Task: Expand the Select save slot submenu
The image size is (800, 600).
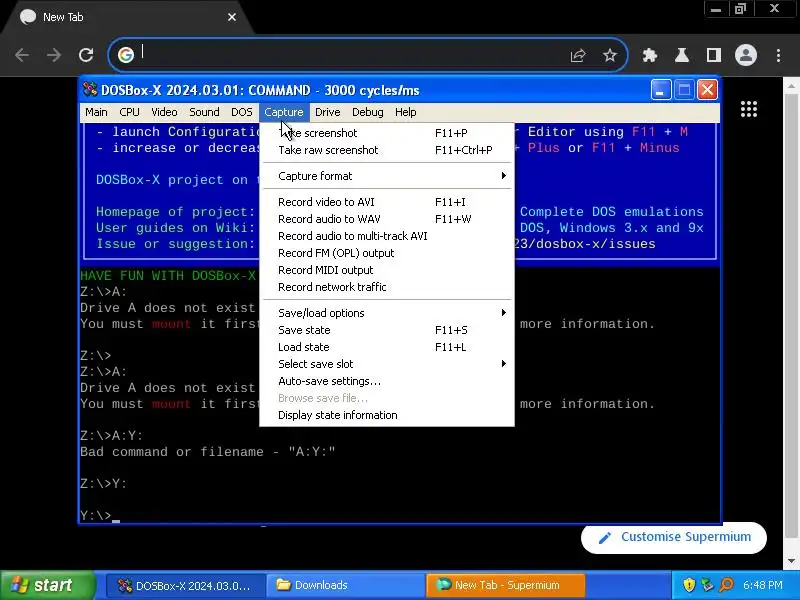Action: coord(387,364)
